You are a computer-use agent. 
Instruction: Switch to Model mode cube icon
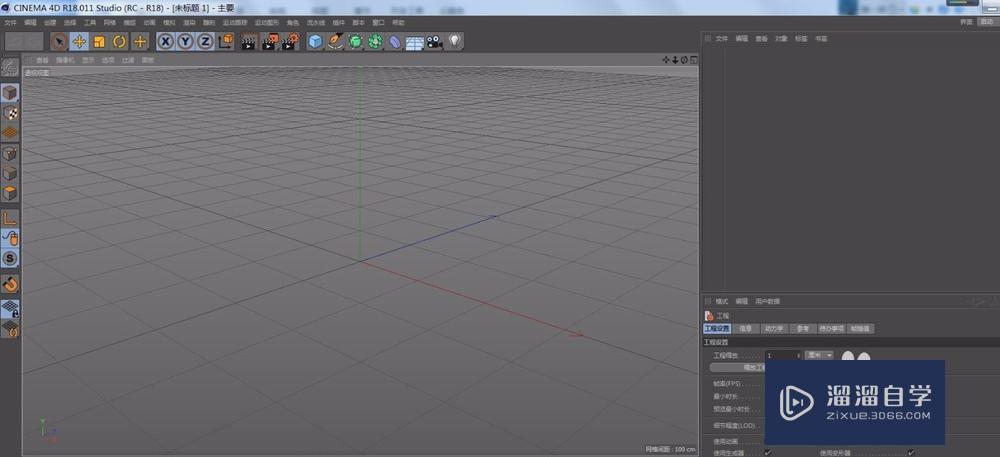10,93
